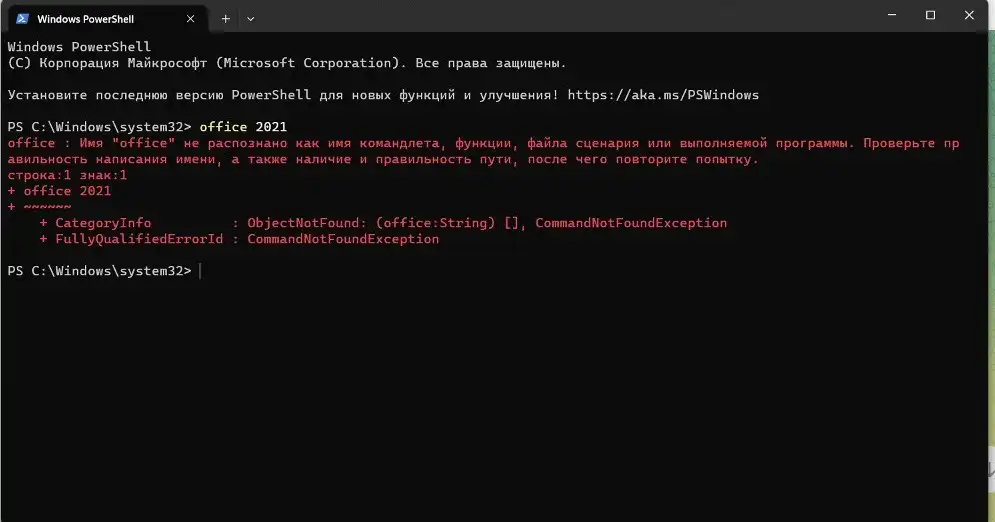Click the cursor at the last prompt
The image size is (995, 522).
click(x=200, y=271)
